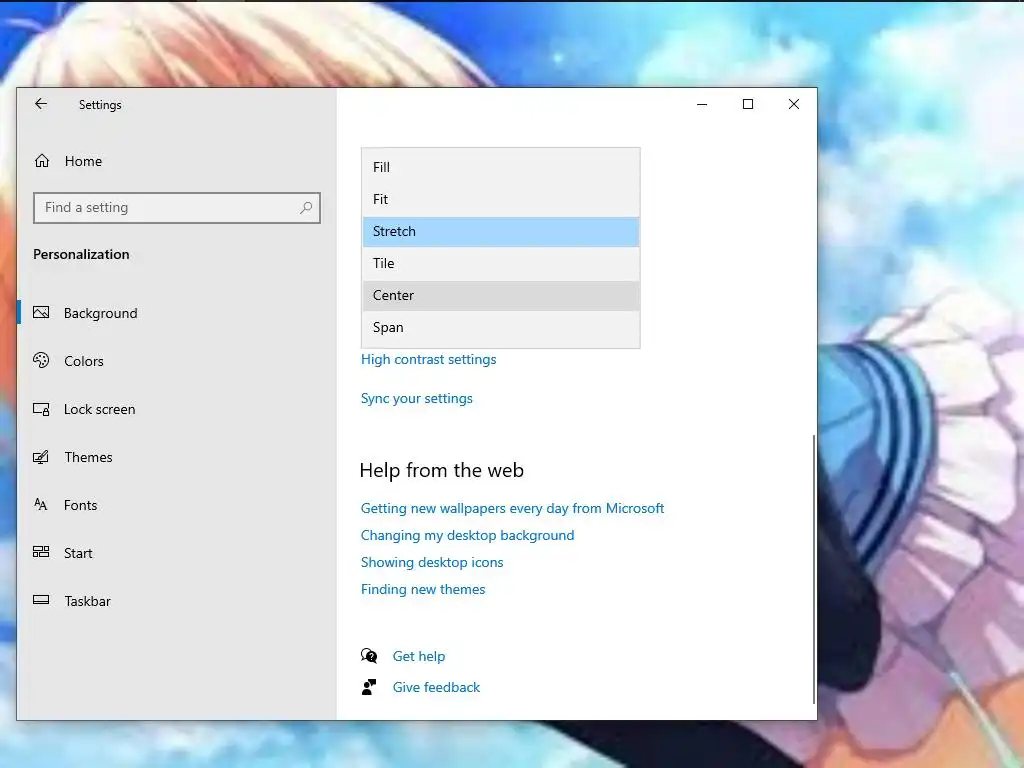1024x768 pixels.
Task: Pick Tile in the dropdown list
Action: point(501,263)
